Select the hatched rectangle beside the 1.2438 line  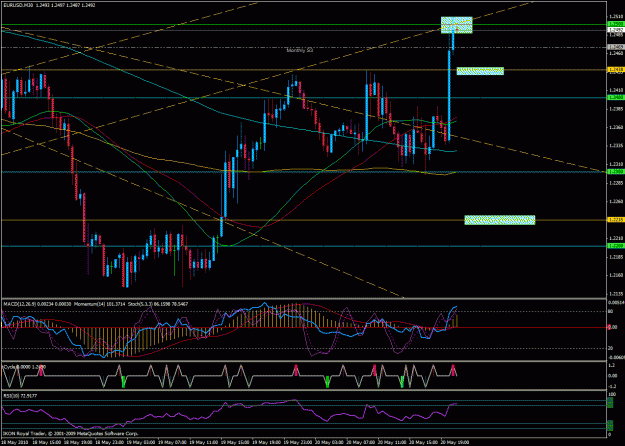click(480, 71)
